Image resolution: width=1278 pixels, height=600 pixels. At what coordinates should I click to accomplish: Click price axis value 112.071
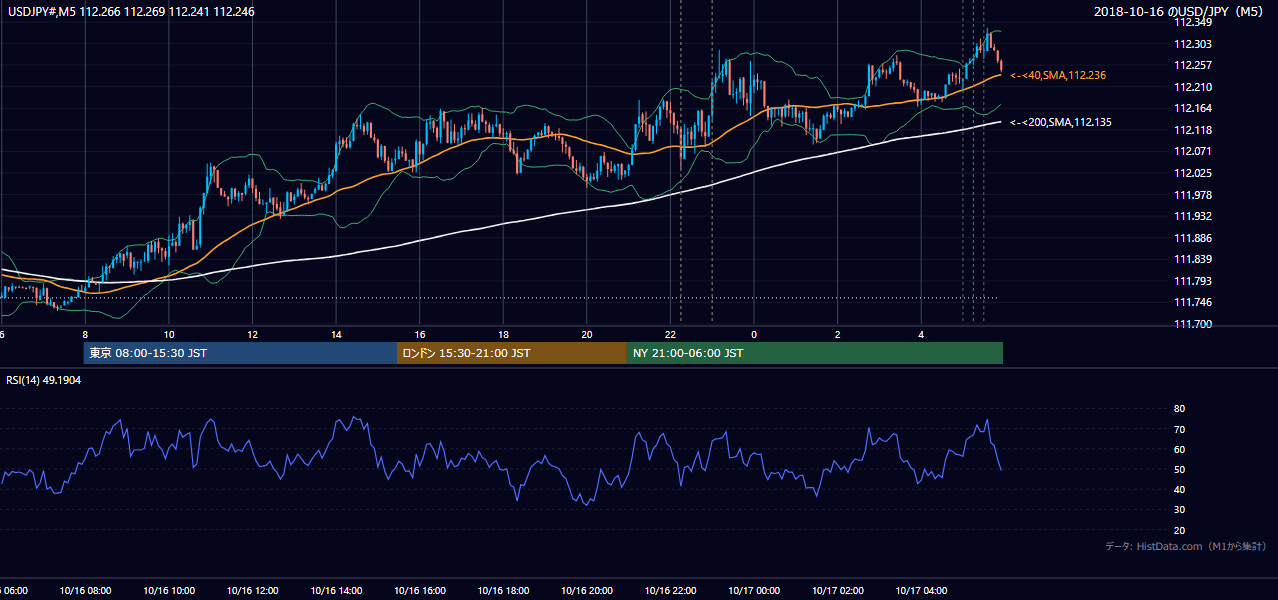pos(1193,151)
